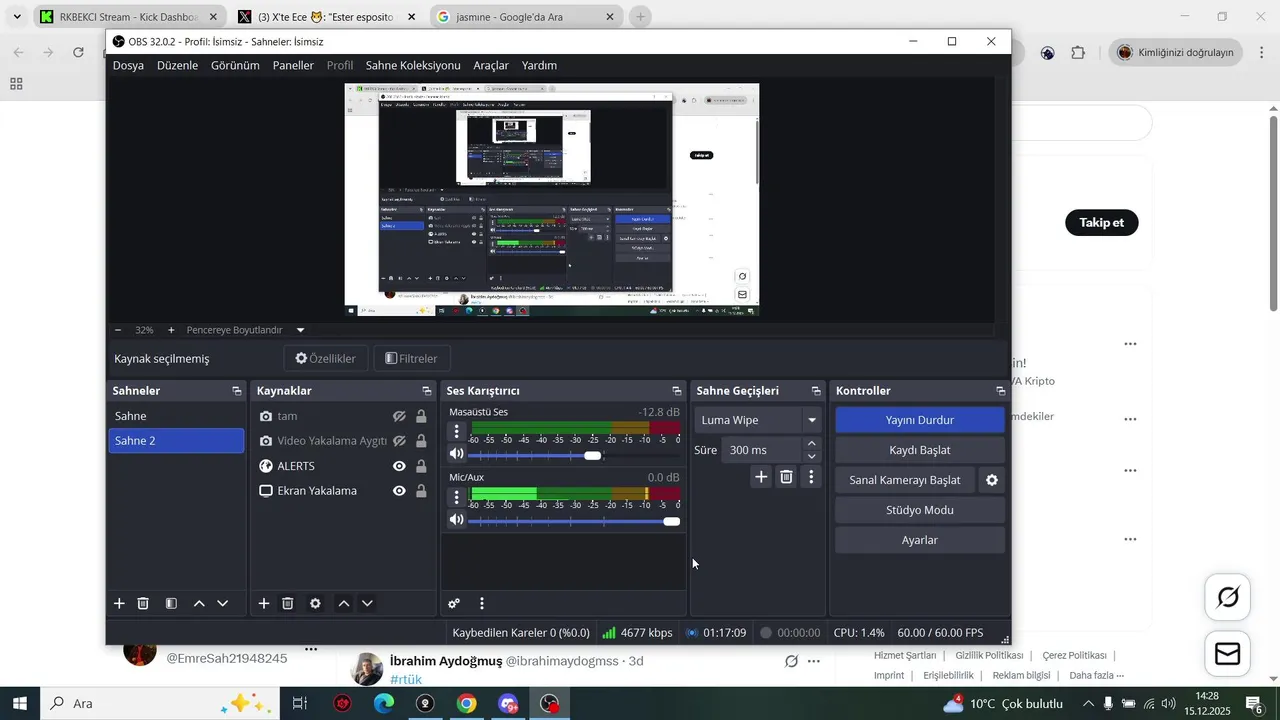Click Yayını Durdur button

point(920,420)
